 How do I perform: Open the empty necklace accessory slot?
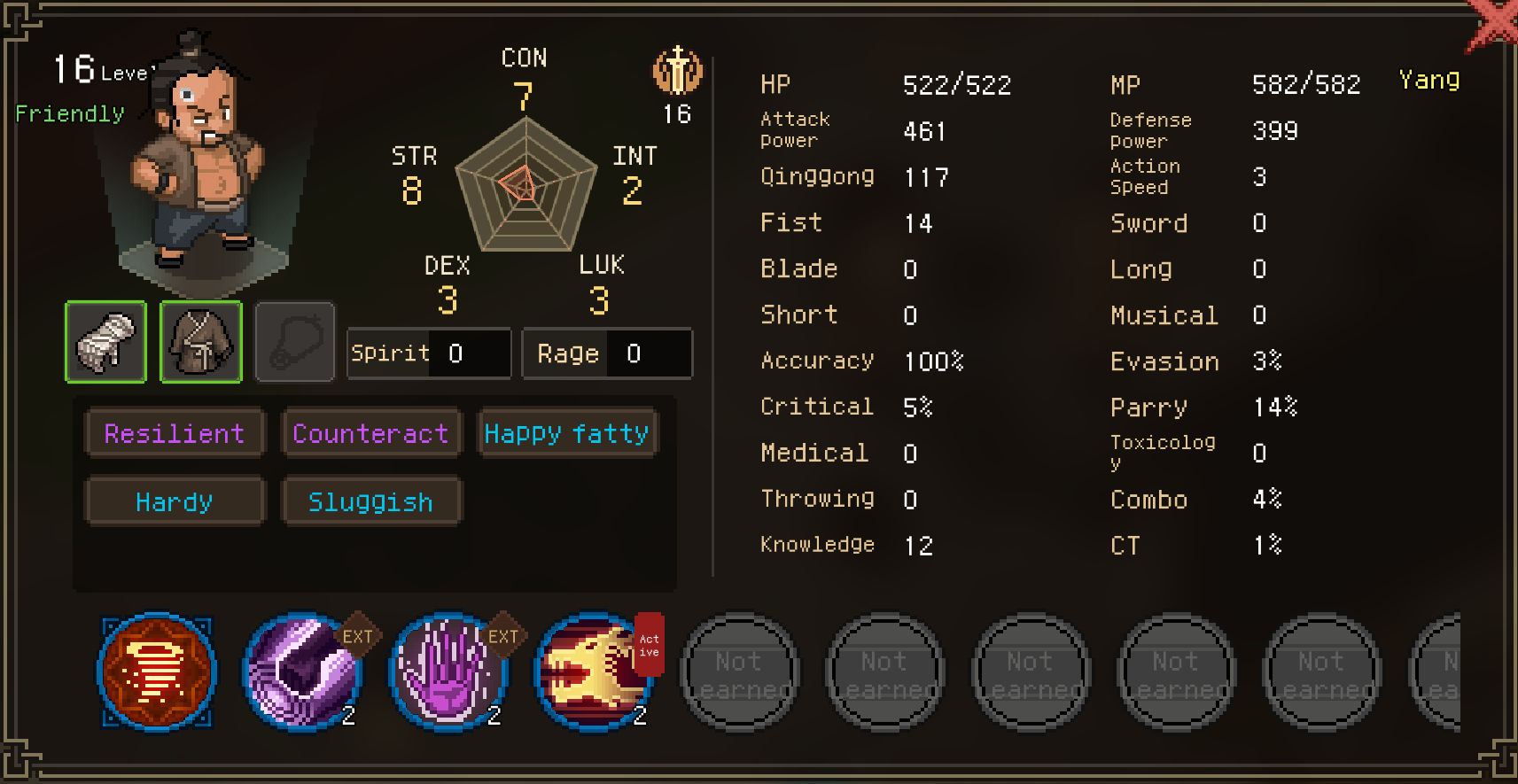pos(295,342)
